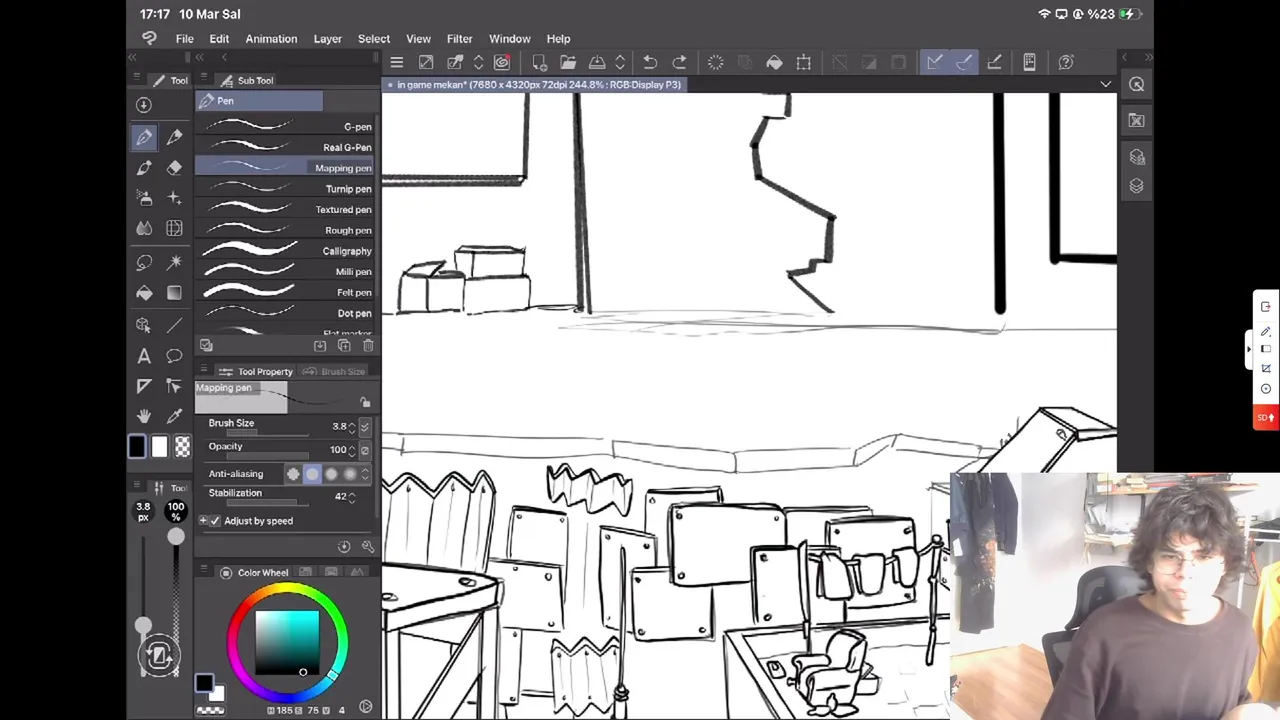Delete sub tool with trash icon
The height and width of the screenshot is (720, 1280).
click(368, 346)
